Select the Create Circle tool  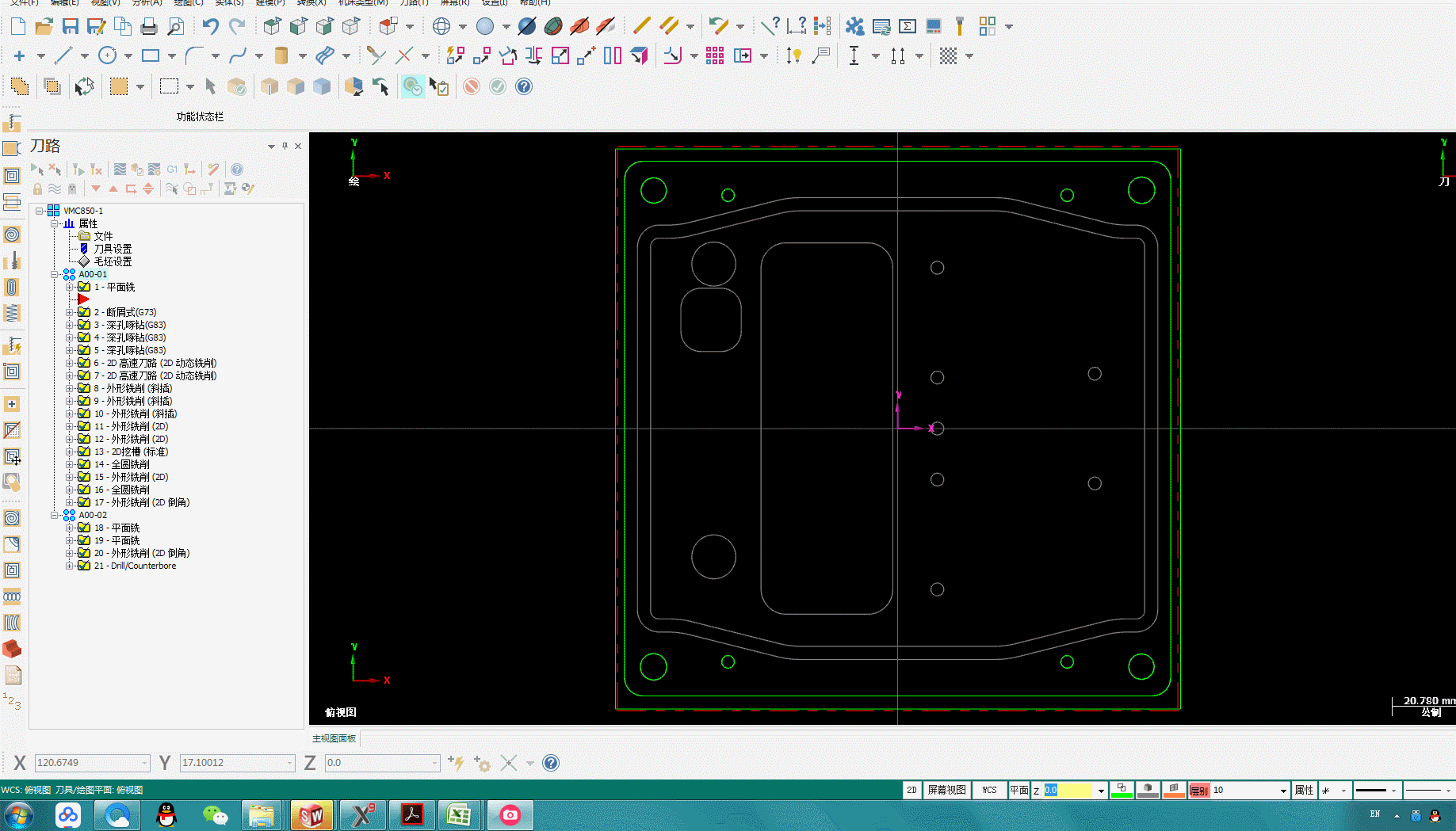pyautogui.click(x=107, y=55)
